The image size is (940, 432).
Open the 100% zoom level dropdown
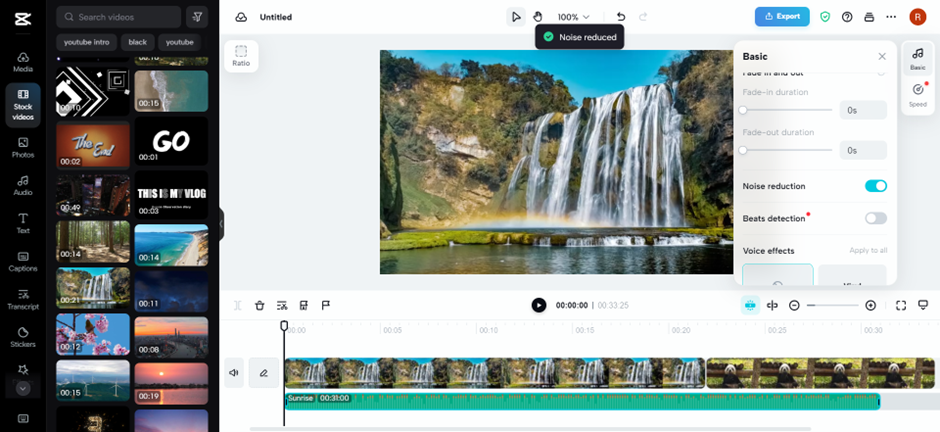573,17
